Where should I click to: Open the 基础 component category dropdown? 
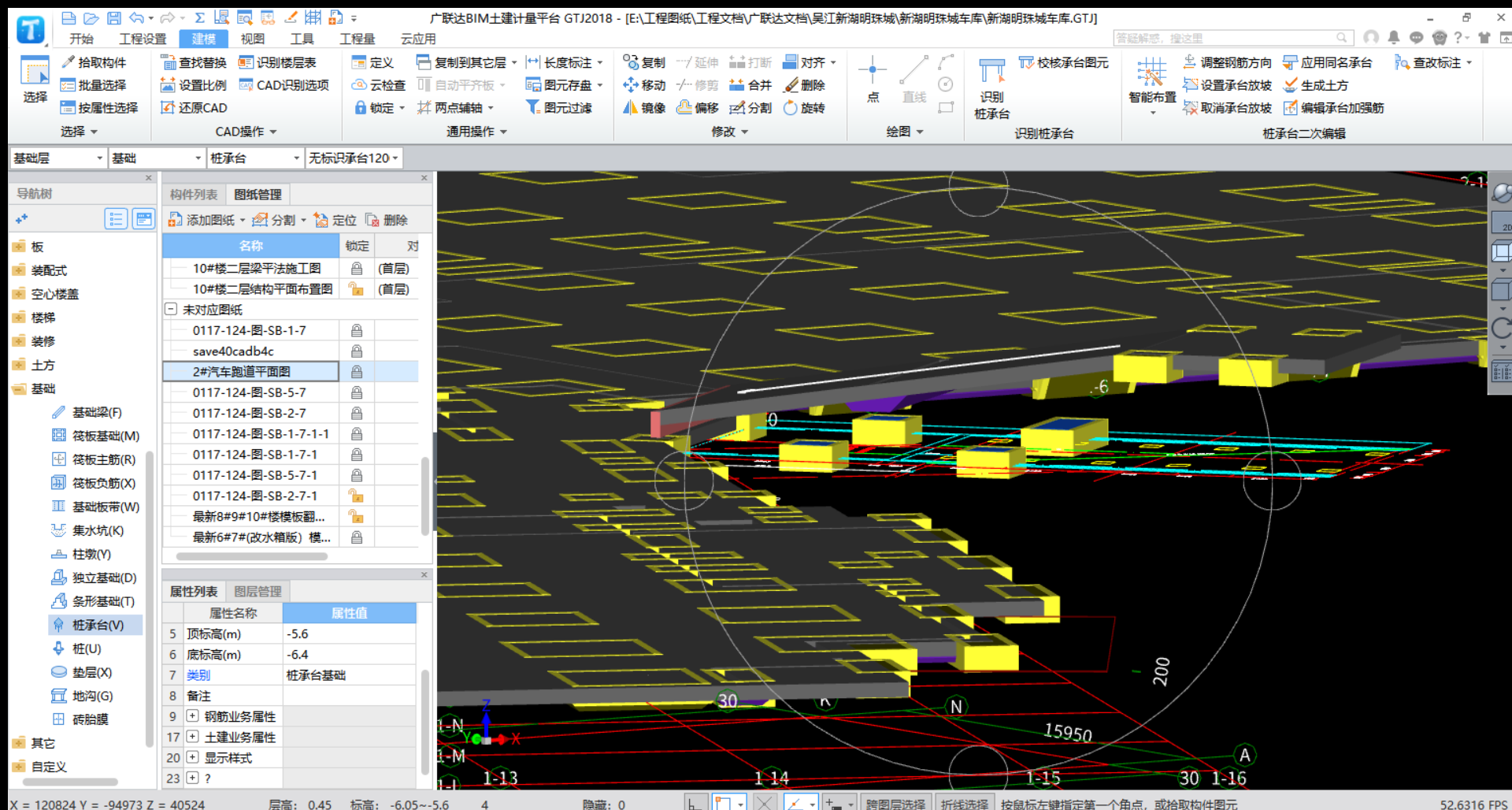pyautogui.click(x=157, y=158)
